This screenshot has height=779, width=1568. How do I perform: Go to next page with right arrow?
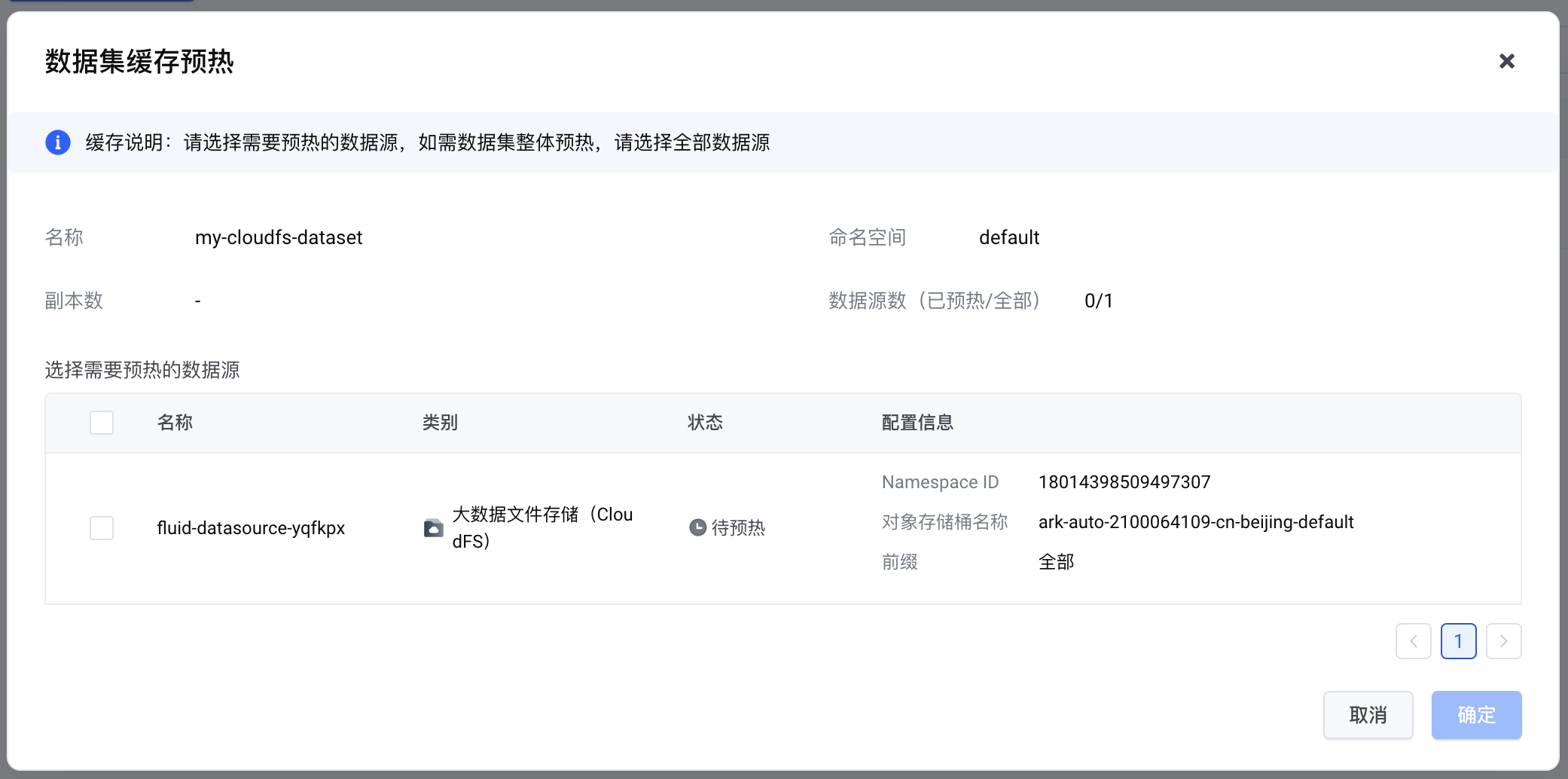point(1504,641)
